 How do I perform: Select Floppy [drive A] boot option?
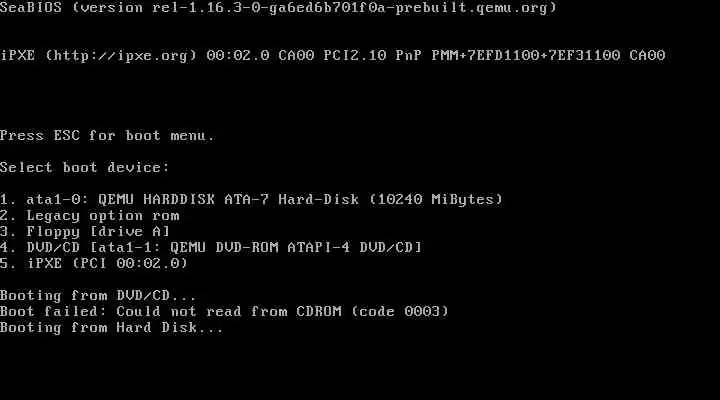[85, 231]
